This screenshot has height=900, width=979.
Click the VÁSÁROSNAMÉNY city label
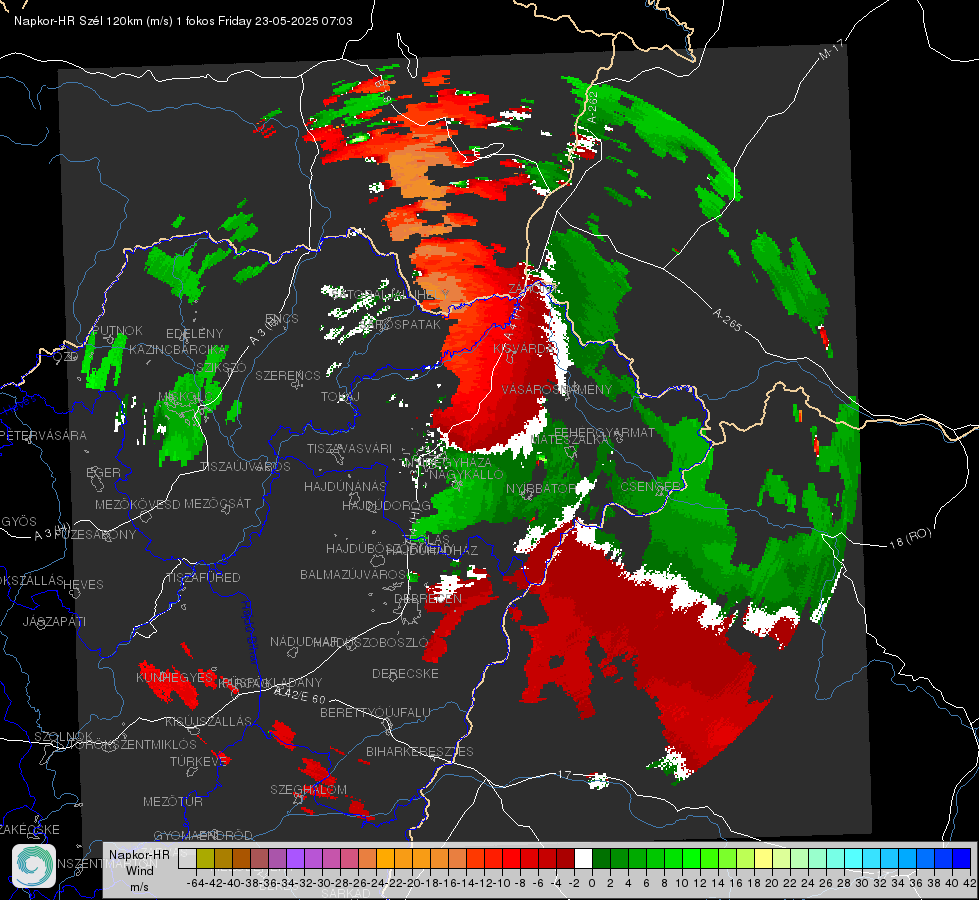point(557,389)
